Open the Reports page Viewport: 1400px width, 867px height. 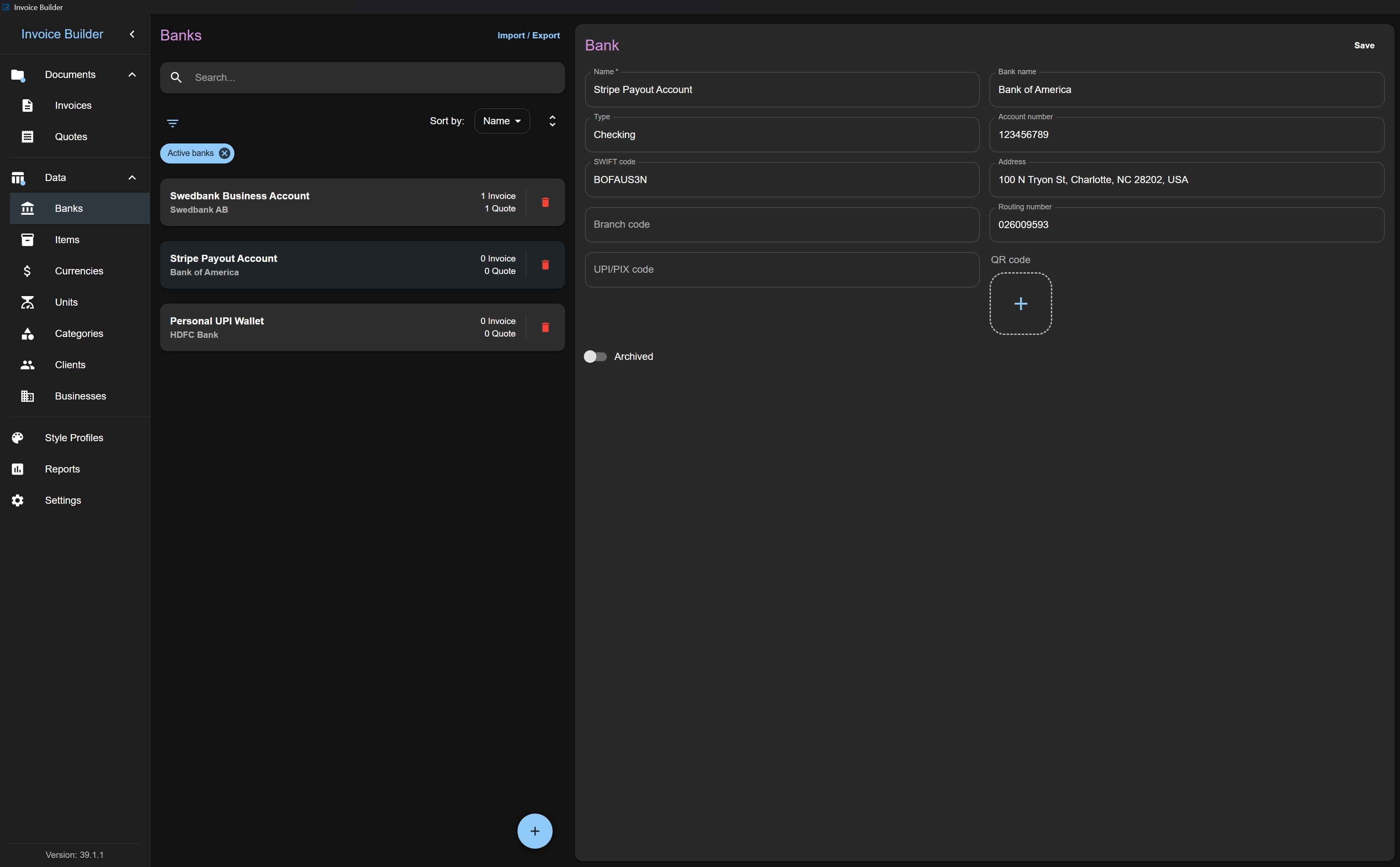click(x=75, y=469)
